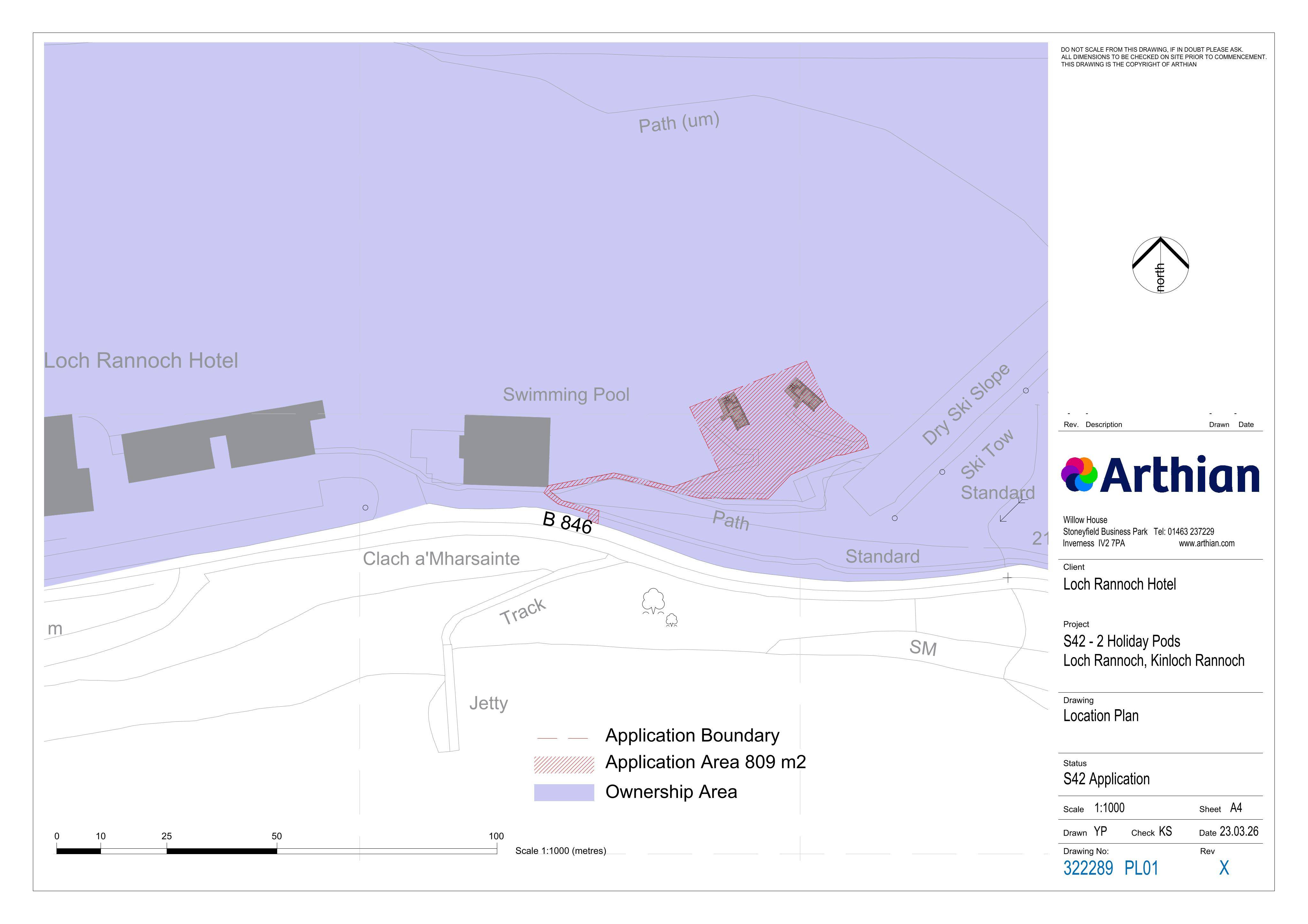Viewport: 1308px width, 924px height.
Task: Click the dashed Application Boundary legend line
Action: pyautogui.click(x=562, y=739)
